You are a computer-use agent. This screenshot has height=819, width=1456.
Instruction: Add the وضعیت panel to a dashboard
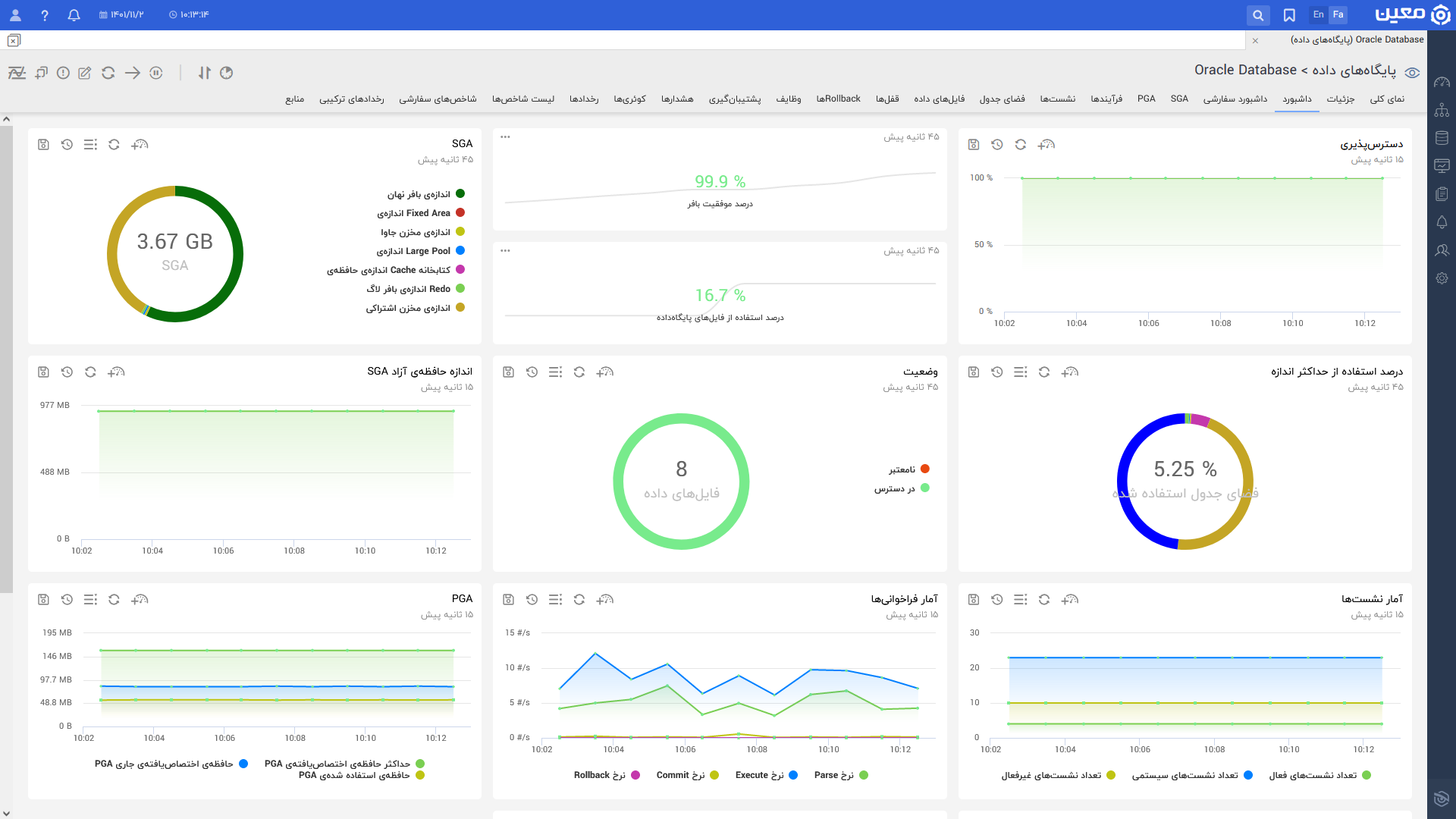[604, 372]
